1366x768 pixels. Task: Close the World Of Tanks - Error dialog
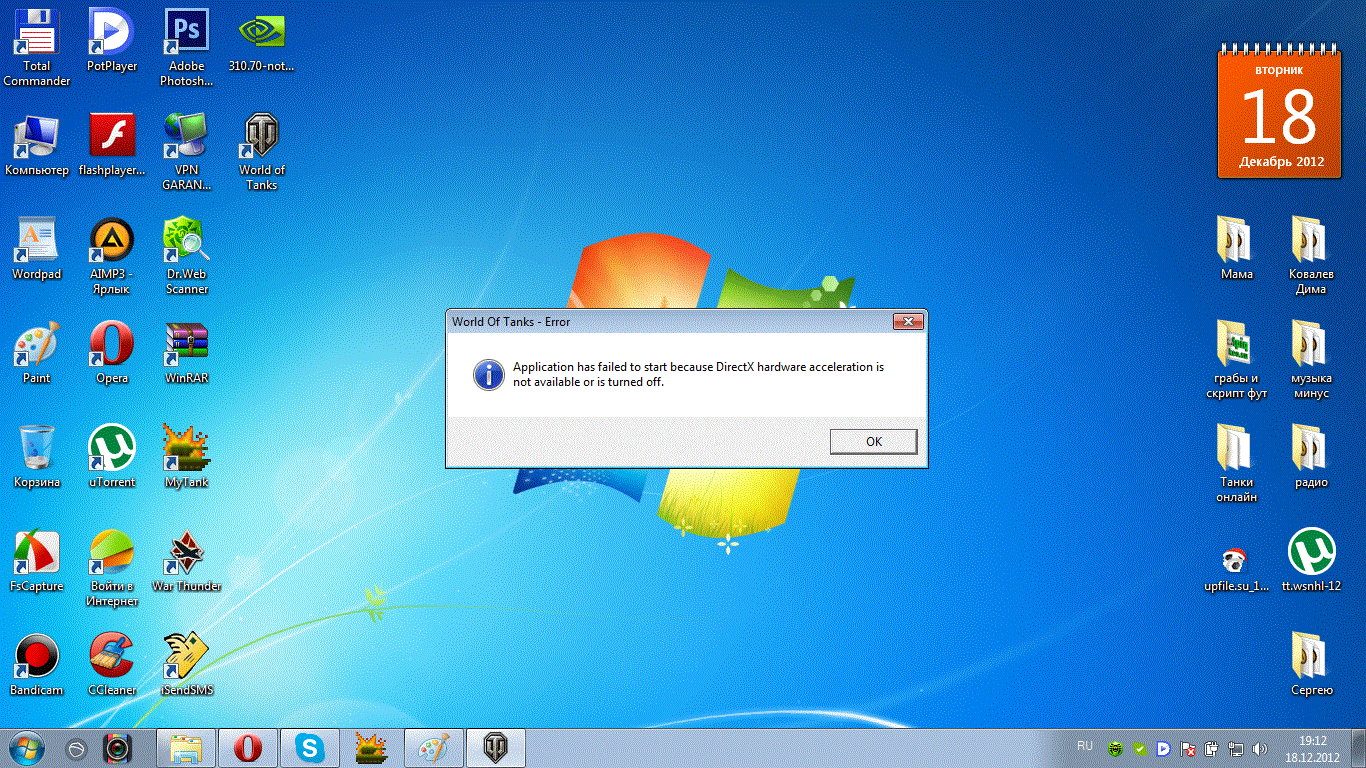[908, 321]
